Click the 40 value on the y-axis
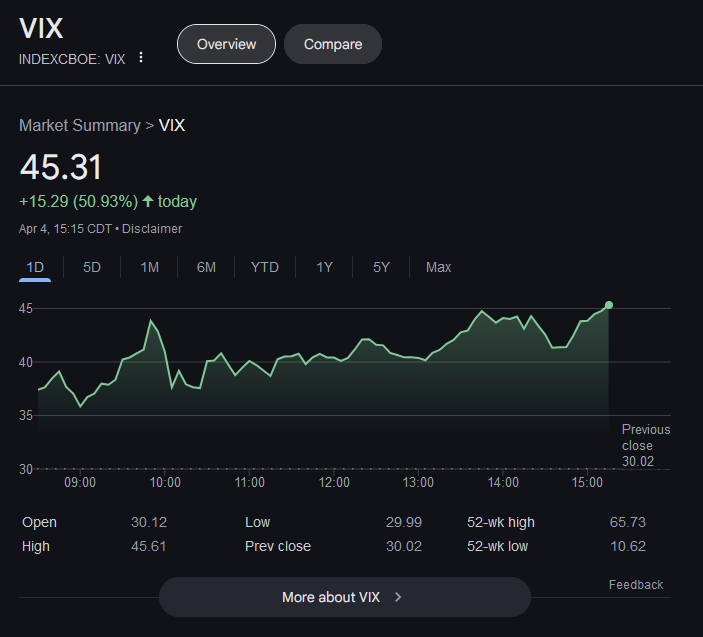 coord(26,362)
